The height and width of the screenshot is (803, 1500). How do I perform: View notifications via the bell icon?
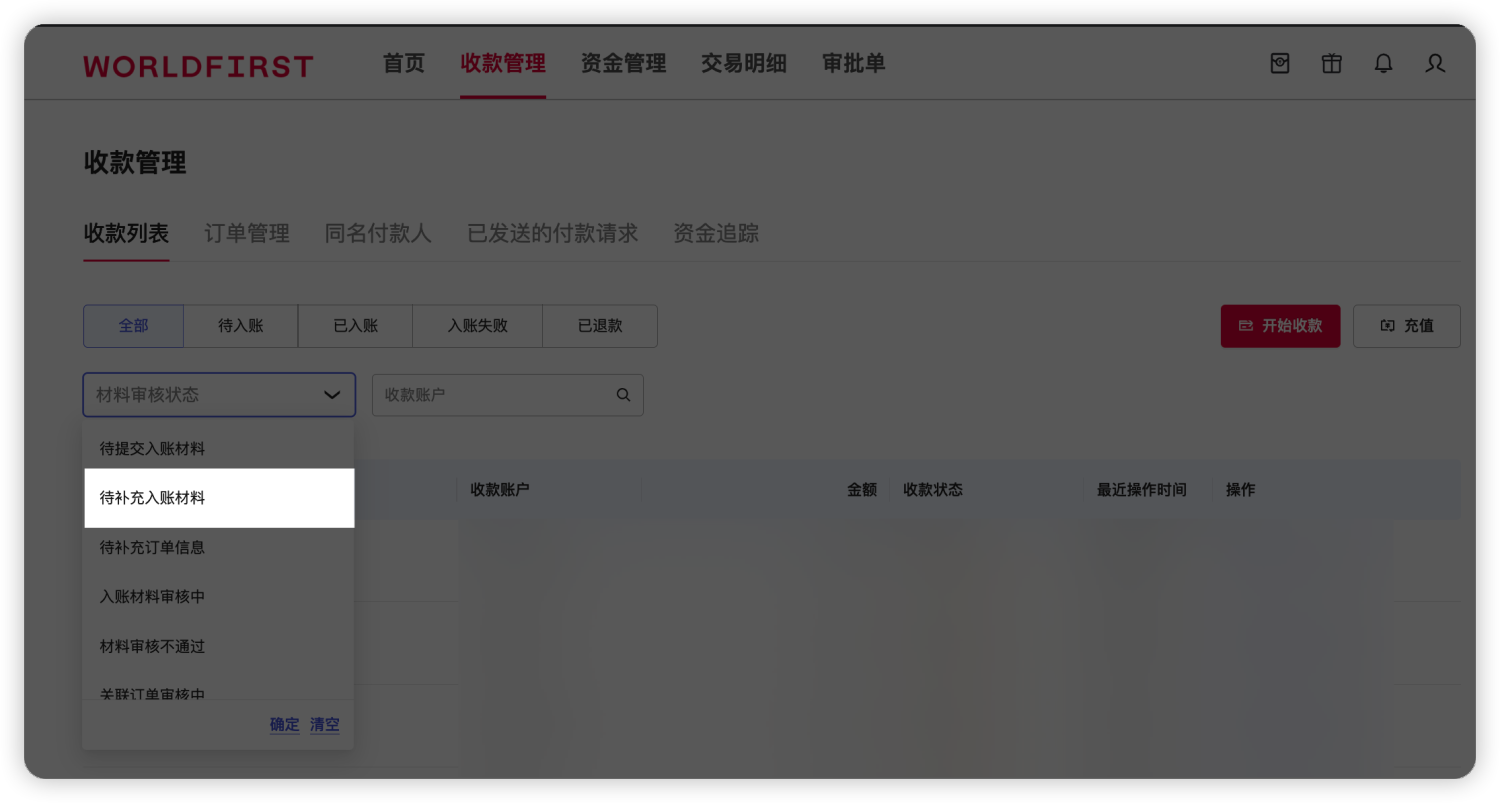coord(1383,64)
